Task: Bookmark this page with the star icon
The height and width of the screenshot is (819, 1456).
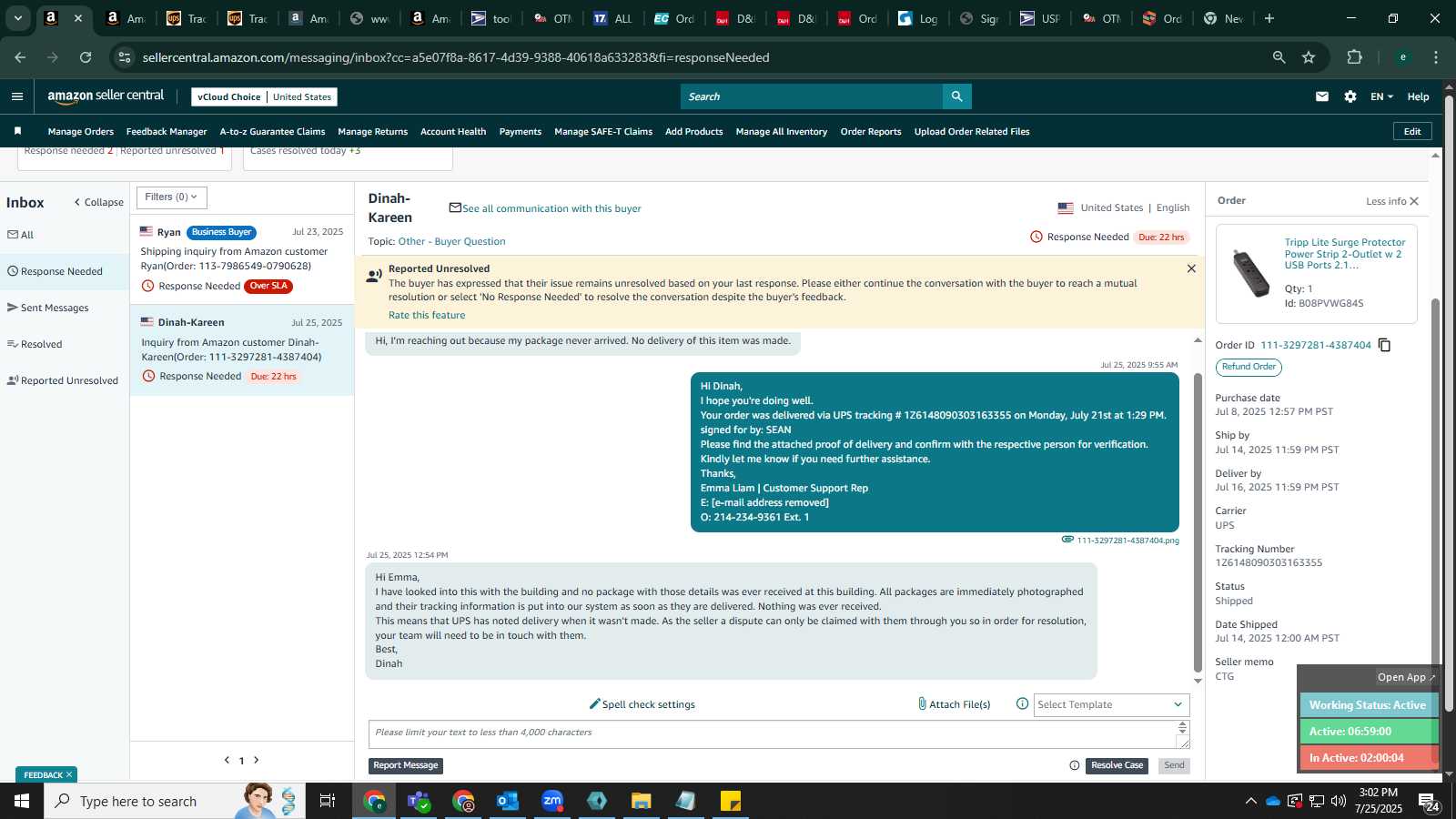Action: point(1309,57)
